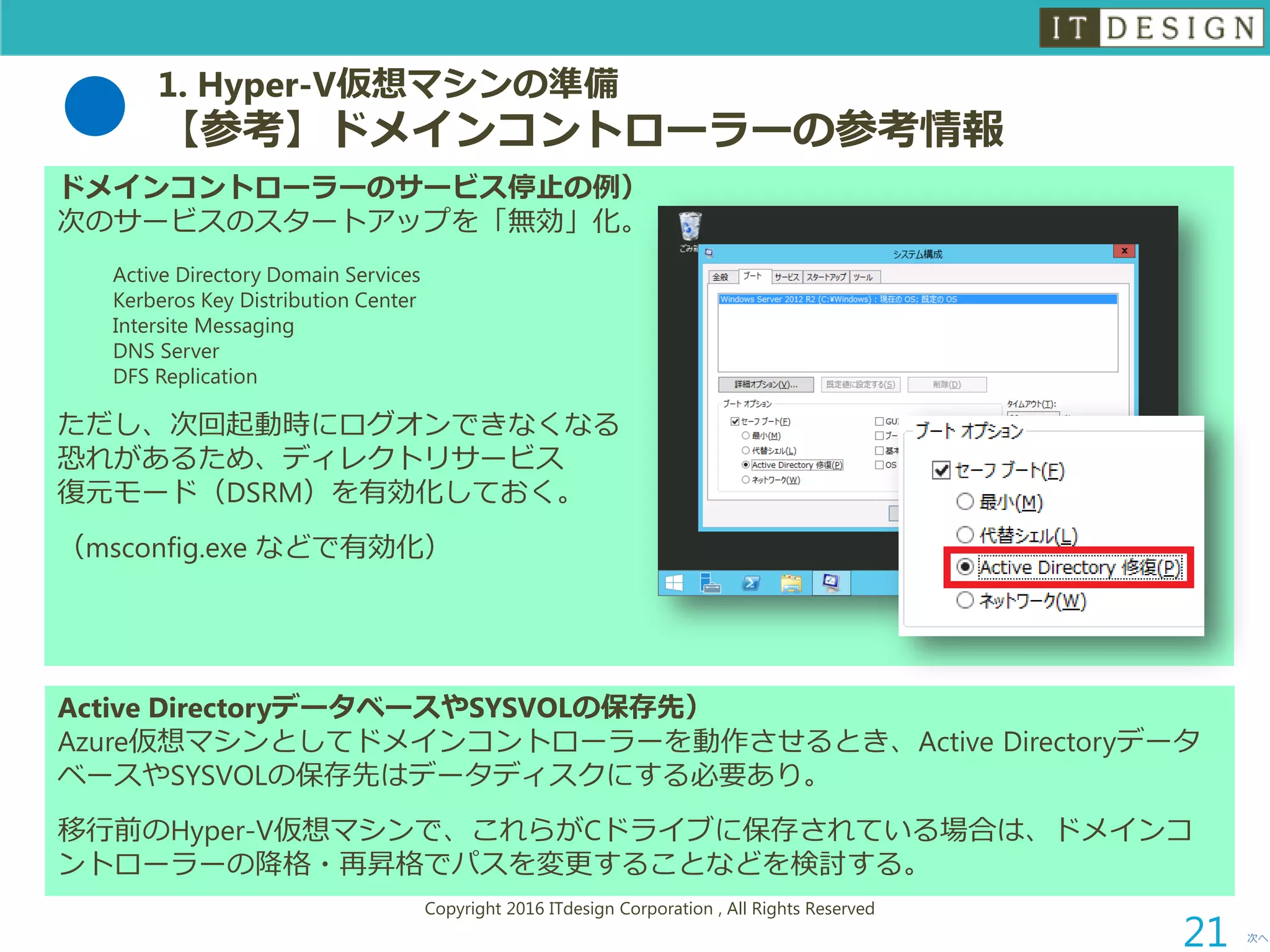Click the 'タイムアウト(T):' label
This screenshot has width=1270, height=952.
[1031, 404]
